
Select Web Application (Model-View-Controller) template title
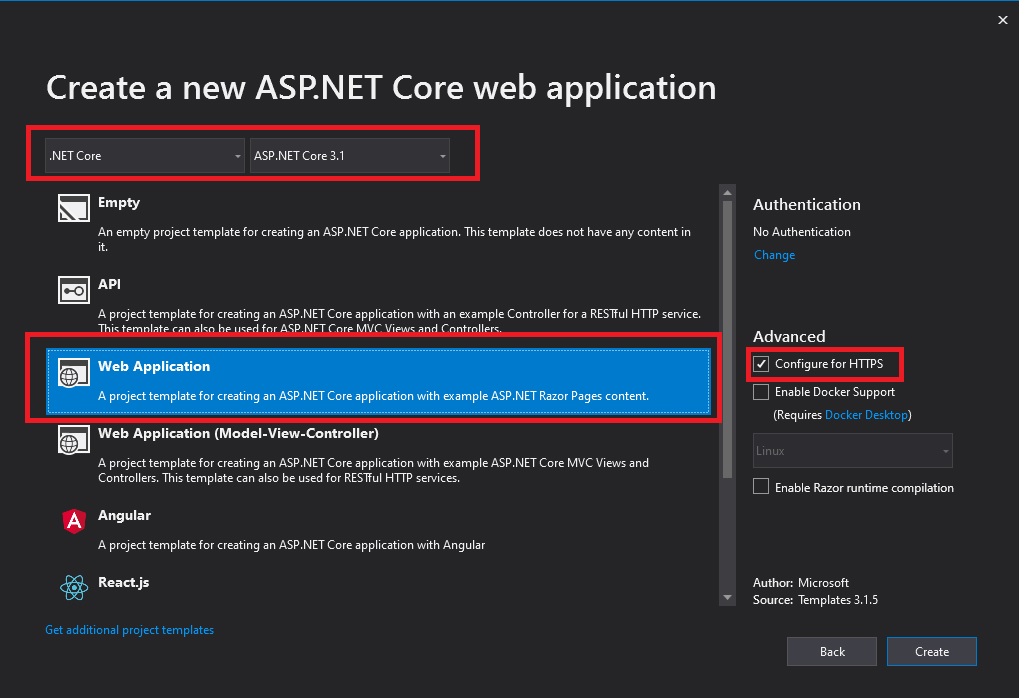pyautogui.click(x=238, y=434)
